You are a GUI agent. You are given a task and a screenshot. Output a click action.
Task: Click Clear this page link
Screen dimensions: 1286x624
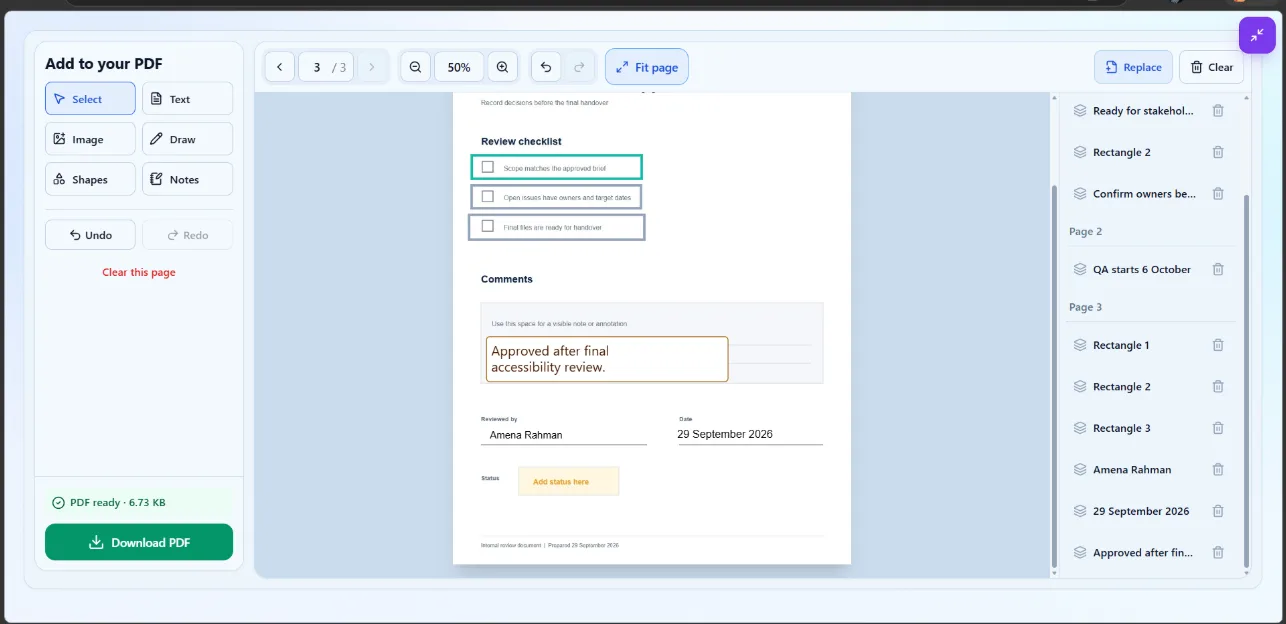click(x=139, y=272)
